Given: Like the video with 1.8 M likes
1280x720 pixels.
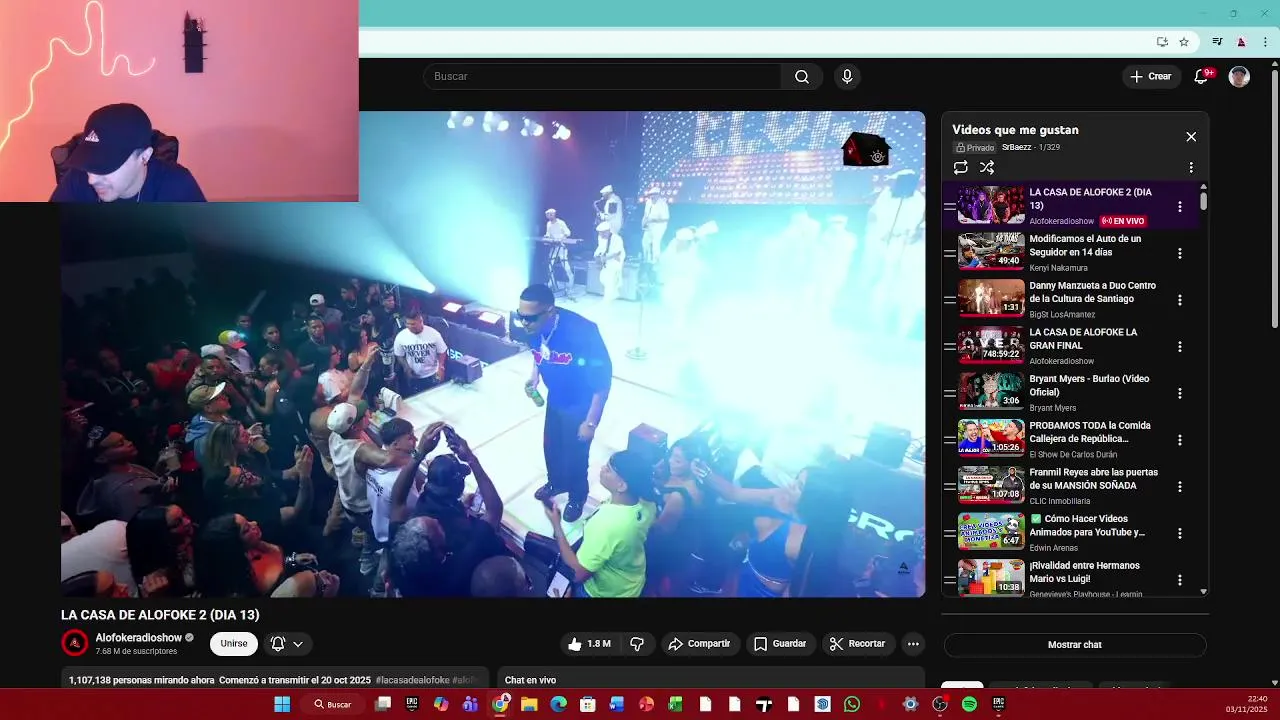Looking at the screenshot, I should click(589, 644).
